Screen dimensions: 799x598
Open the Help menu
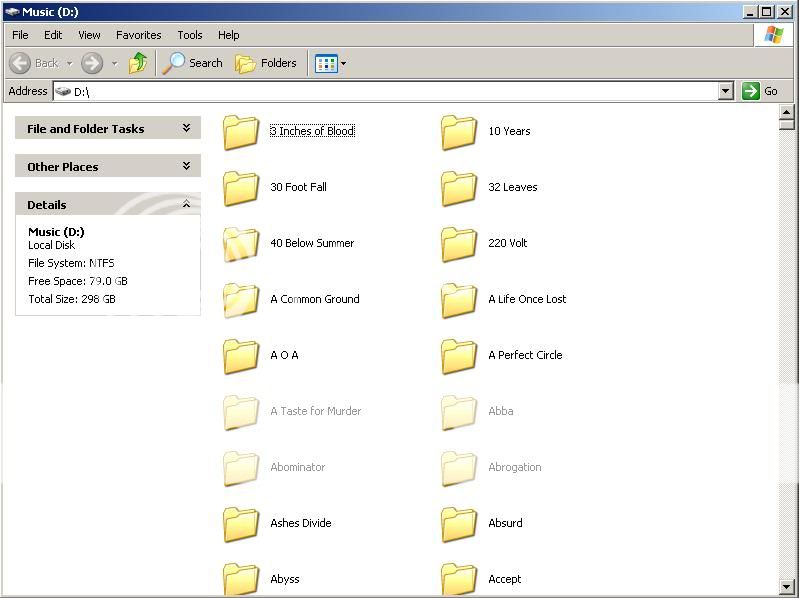click(229, 35)
